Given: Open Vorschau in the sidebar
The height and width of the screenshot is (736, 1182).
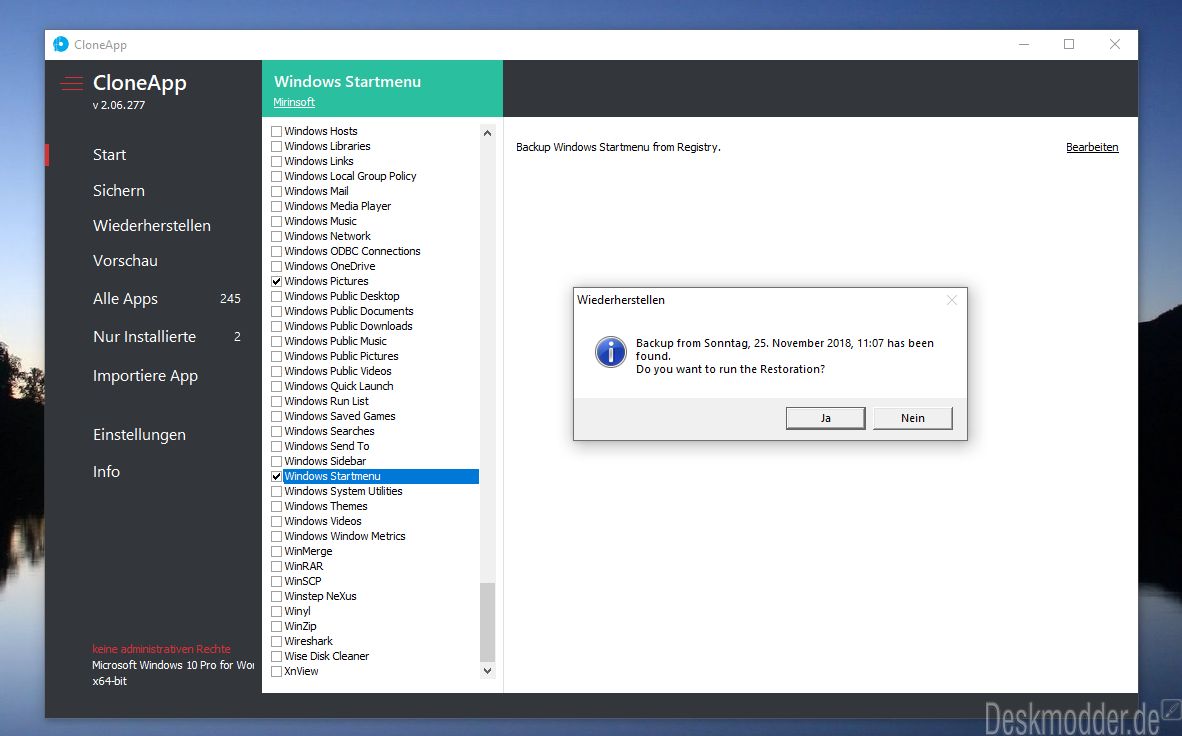Looking at the screenshot, I should (x=125, y=261).
